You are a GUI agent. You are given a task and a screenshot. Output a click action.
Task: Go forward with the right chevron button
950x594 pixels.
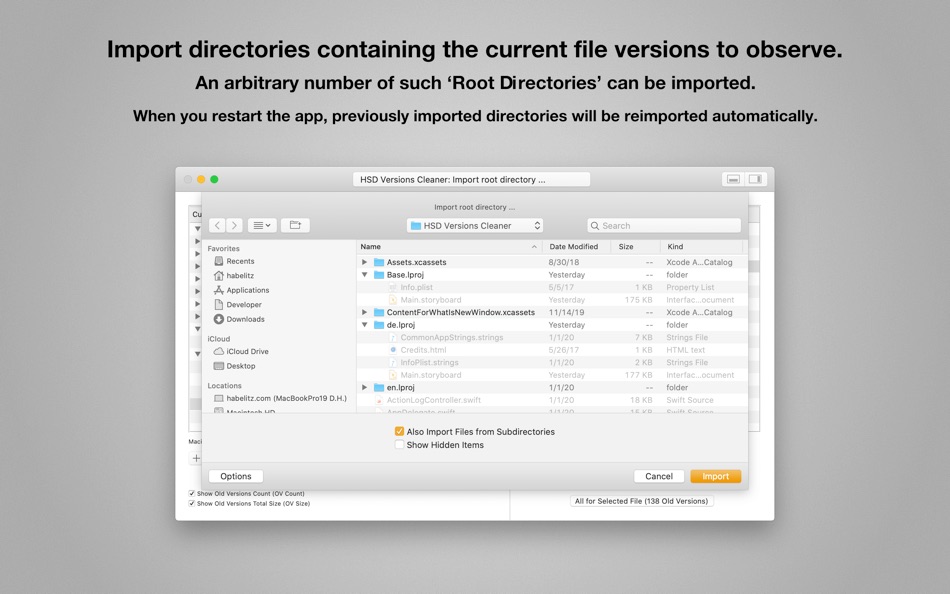tap(234, 225)
